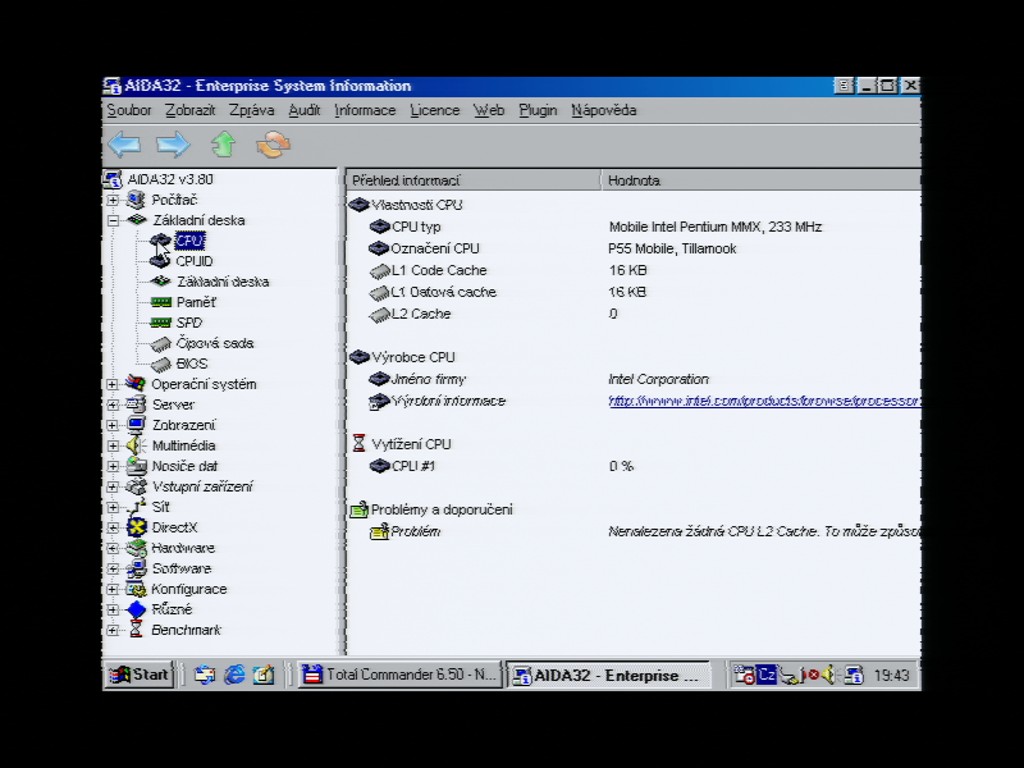The height and width of the screenshot is (768, 1024).
Task: Expand the Software tree node
Action: tap(113, 569)
